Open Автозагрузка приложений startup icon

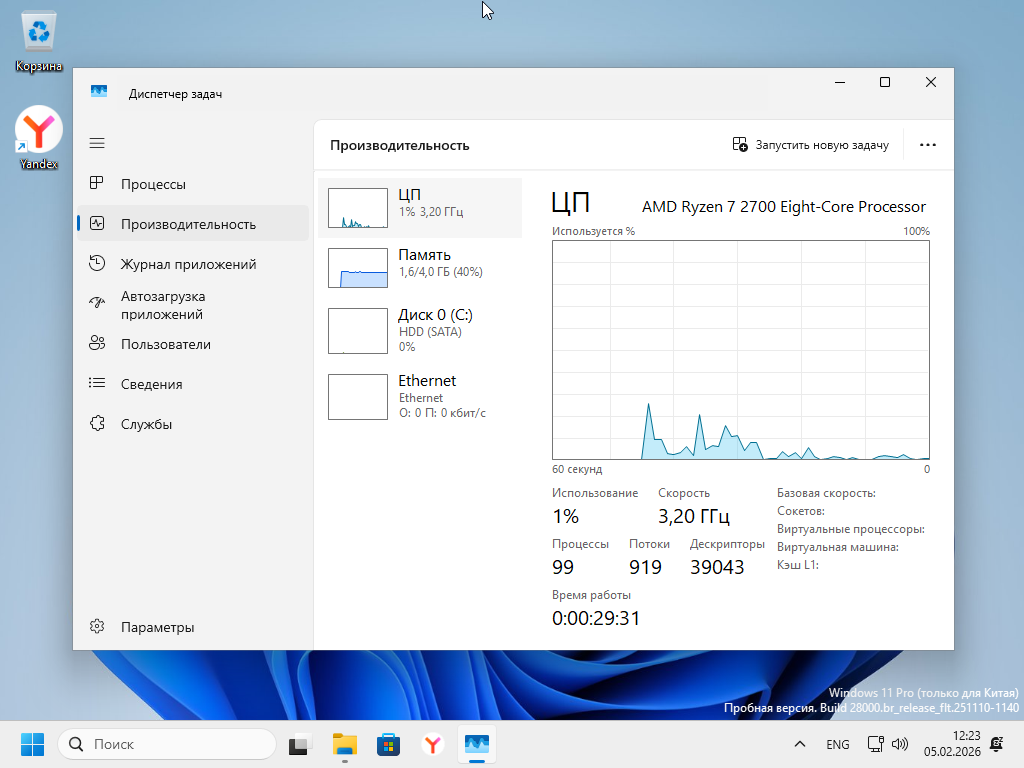point(97,304)
